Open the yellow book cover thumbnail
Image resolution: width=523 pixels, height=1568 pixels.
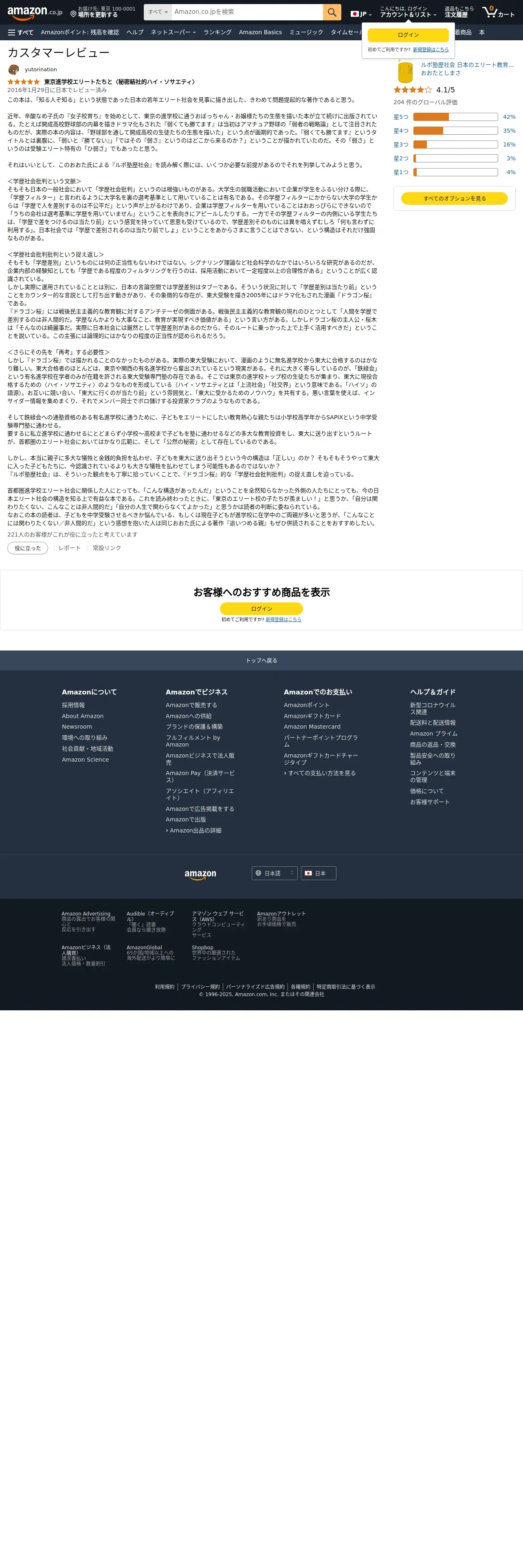tap(405, 70)
